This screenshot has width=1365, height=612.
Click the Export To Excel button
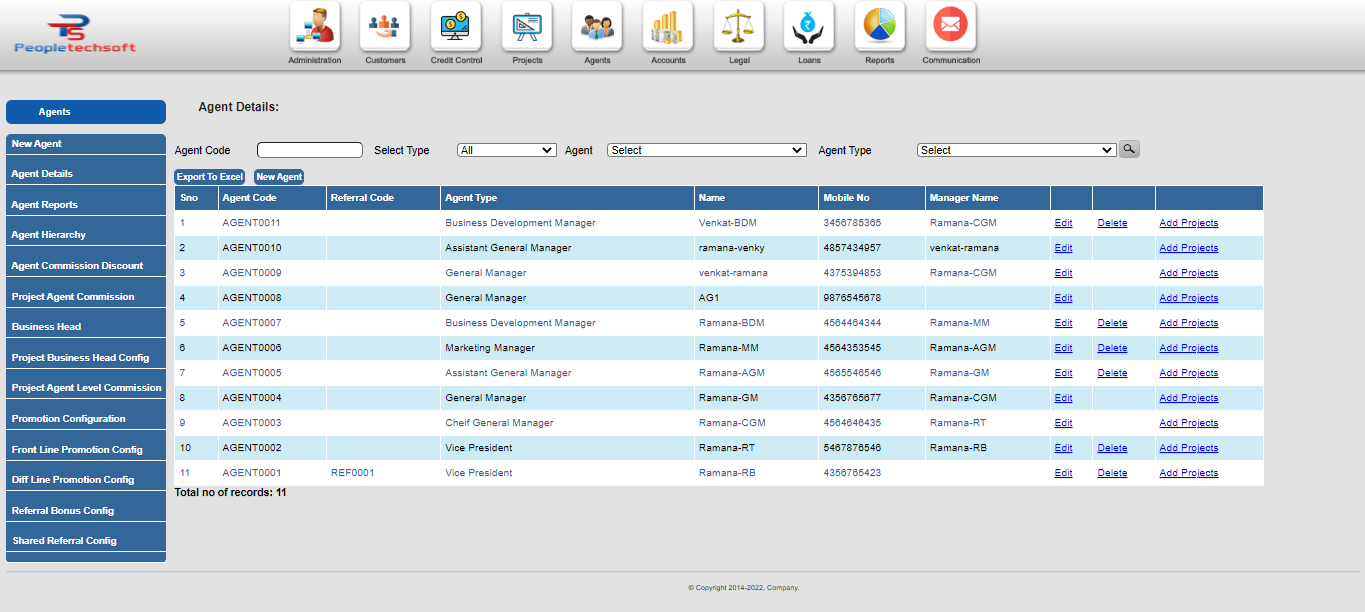point(209,176)
